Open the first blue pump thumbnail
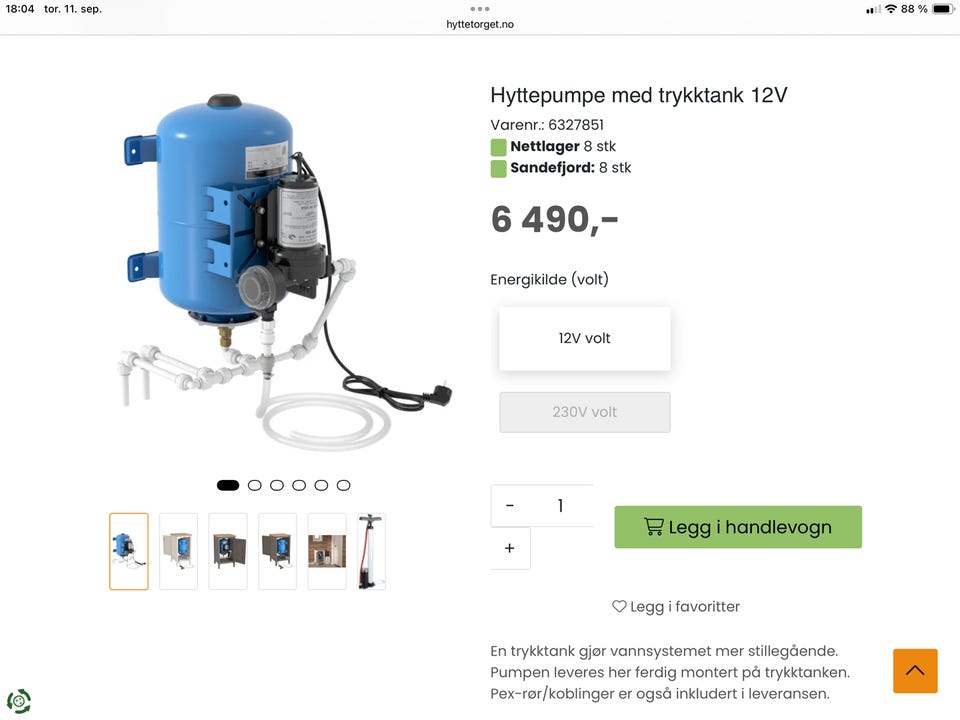Image resolution: width=960 pixels, height=720 pixels. click(129, 552)
